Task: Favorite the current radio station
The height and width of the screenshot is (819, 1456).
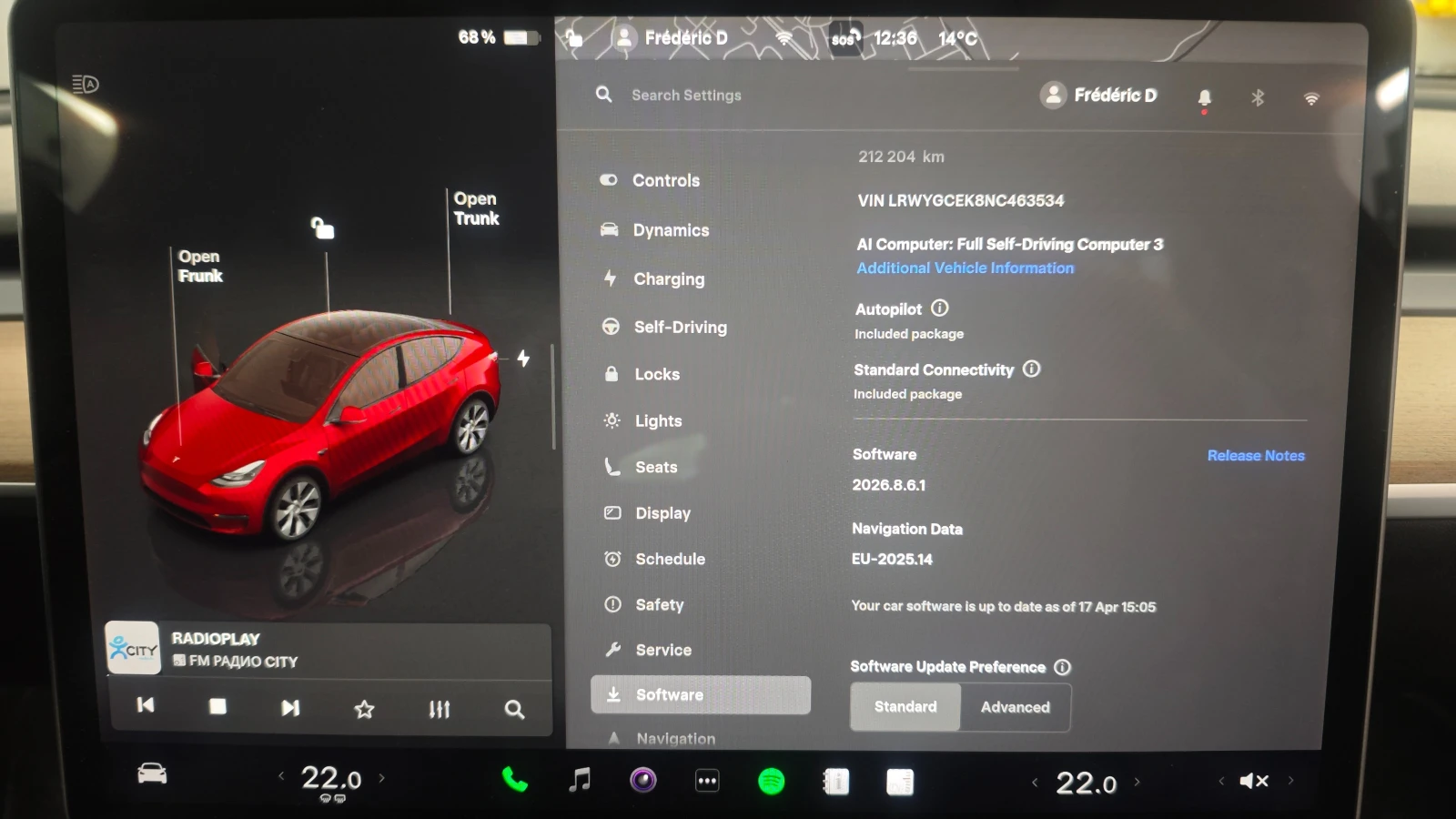Action: coord(364,708)
